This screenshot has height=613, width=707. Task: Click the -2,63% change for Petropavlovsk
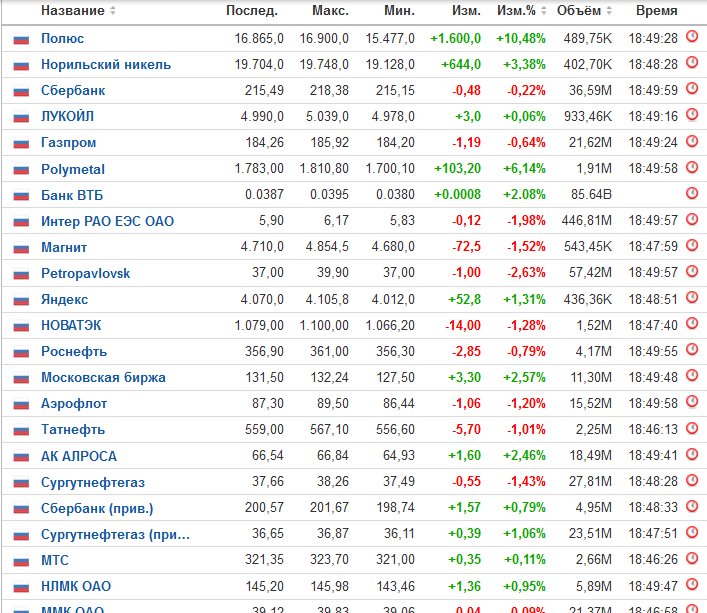tap(527, 273)
